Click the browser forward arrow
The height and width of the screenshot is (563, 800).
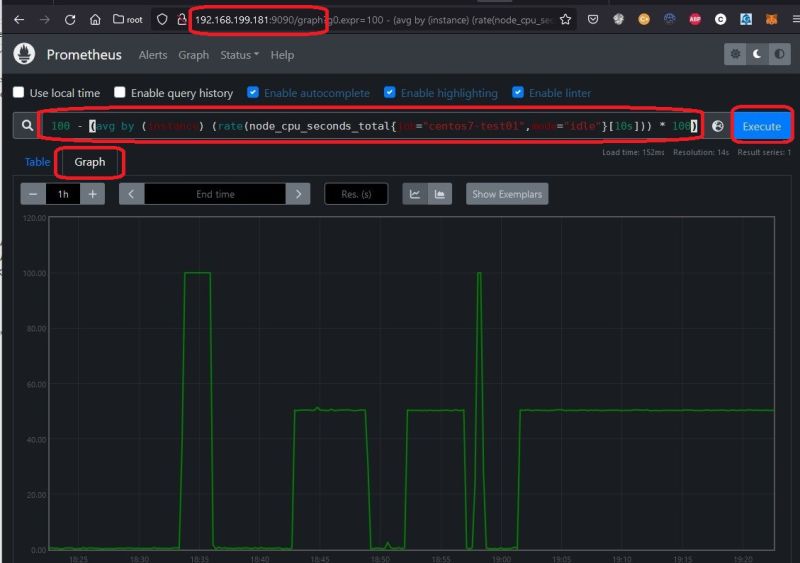[45, 19]
